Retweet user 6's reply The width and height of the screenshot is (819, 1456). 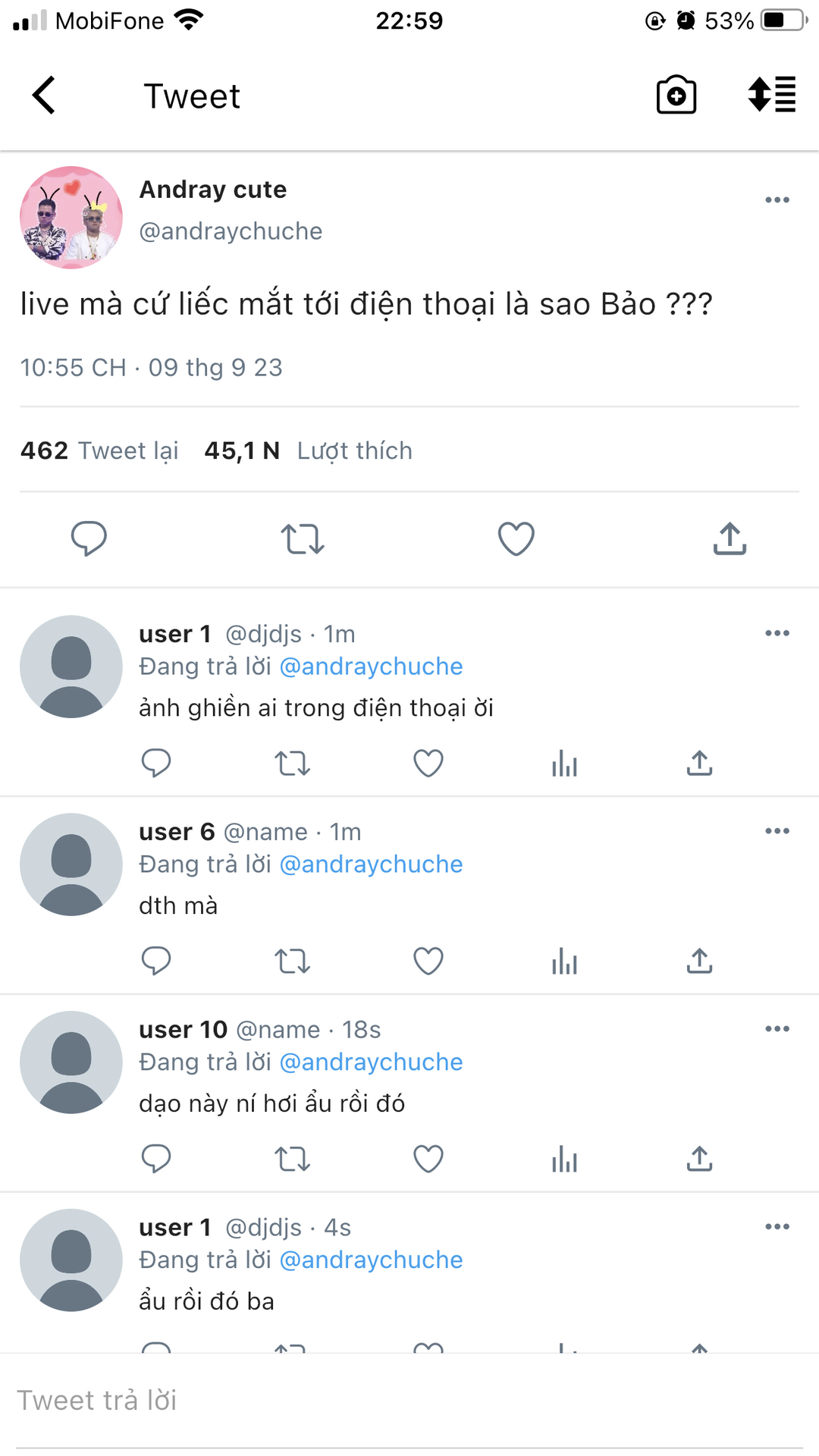pyautogui.click(x=292, y=961)
